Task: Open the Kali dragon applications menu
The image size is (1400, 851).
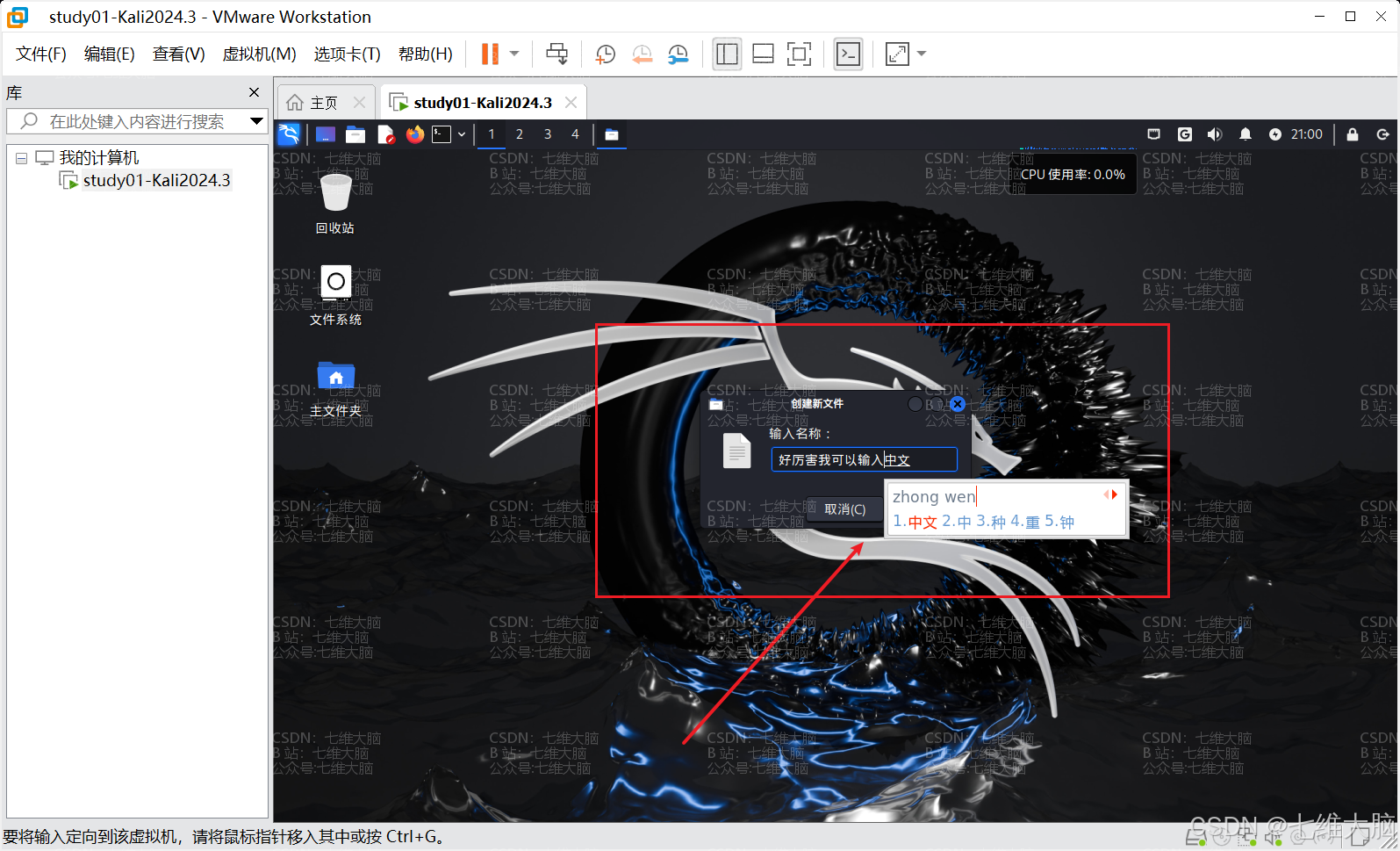Action: [289, 134]
